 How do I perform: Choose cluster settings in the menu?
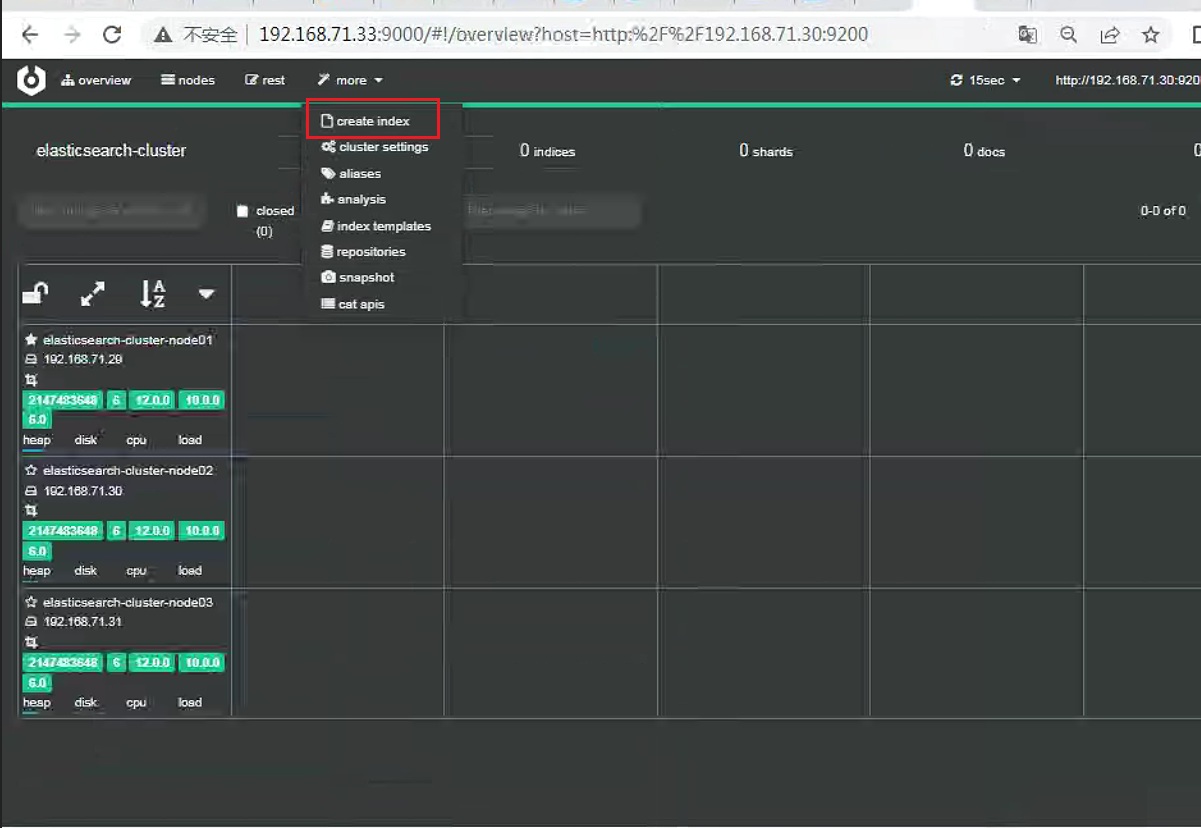click(375, 147)
